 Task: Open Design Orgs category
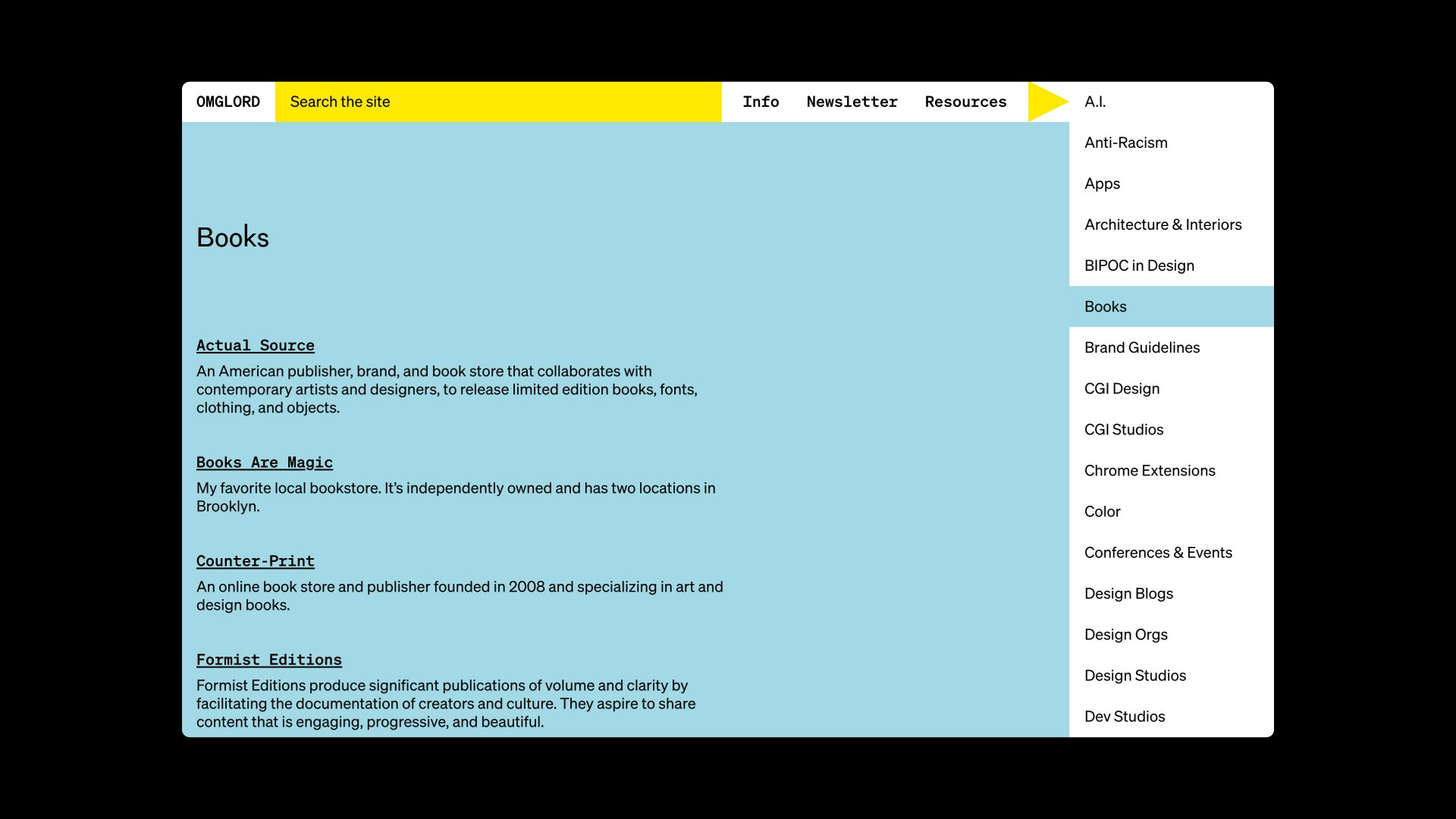pos(1172,634)
